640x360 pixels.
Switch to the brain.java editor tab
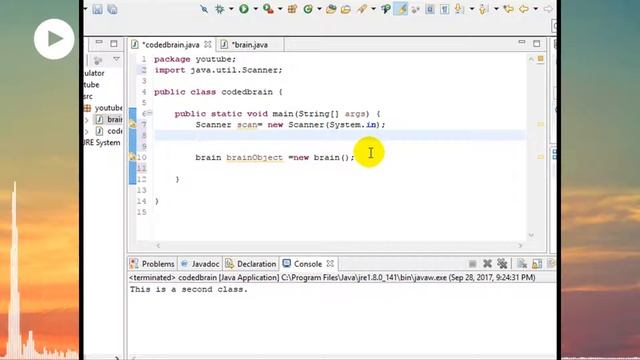[x=249, y=44]
